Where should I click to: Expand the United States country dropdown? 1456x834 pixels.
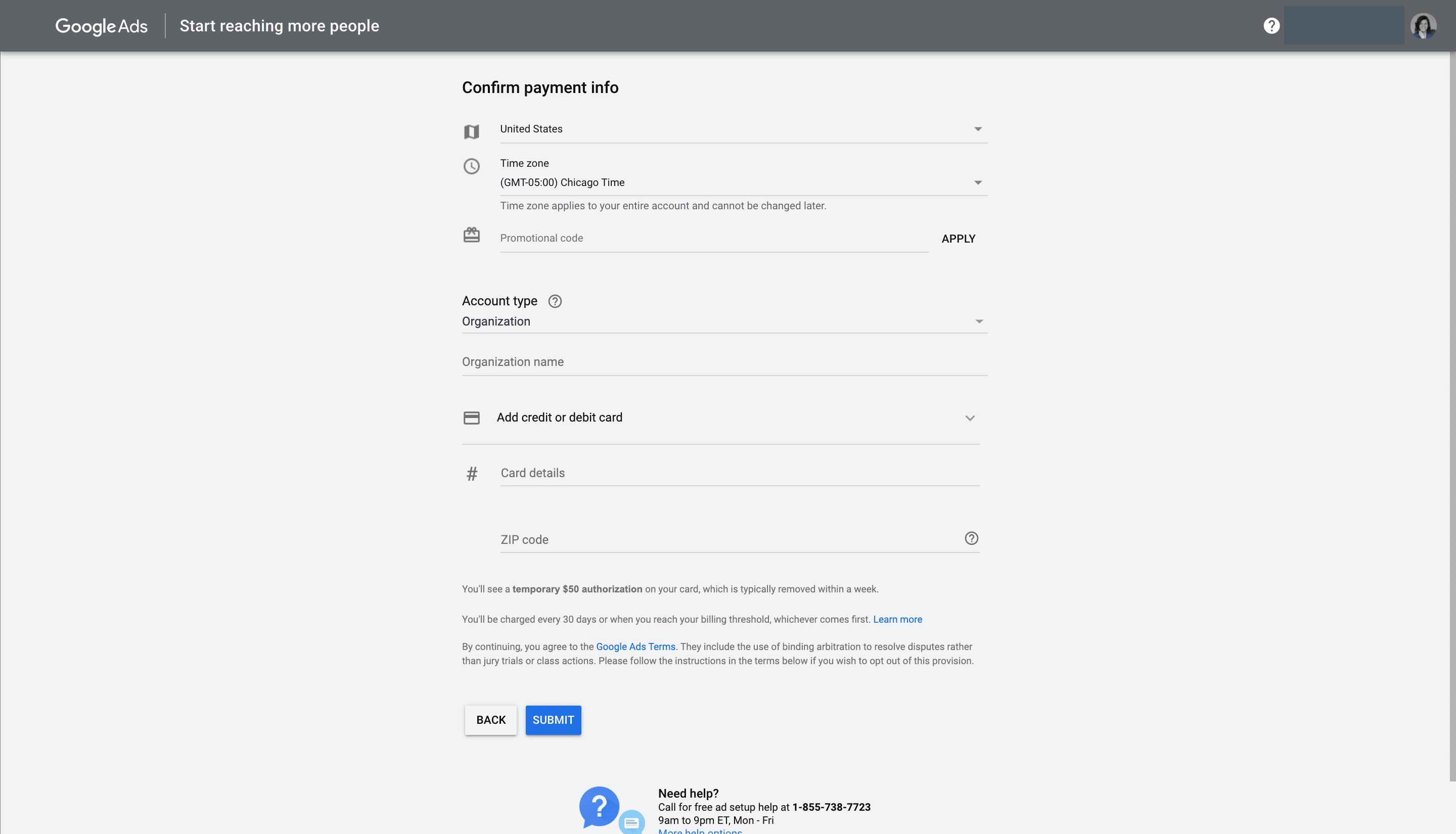(977, 128)
